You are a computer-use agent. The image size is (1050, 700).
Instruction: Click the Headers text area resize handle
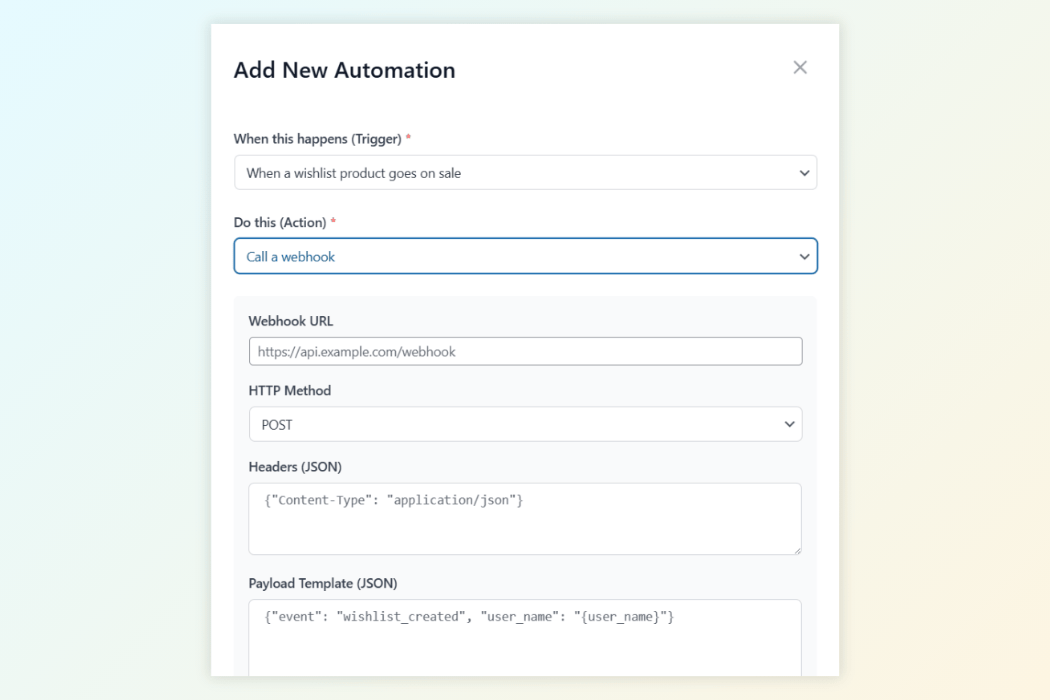point(796,549)
